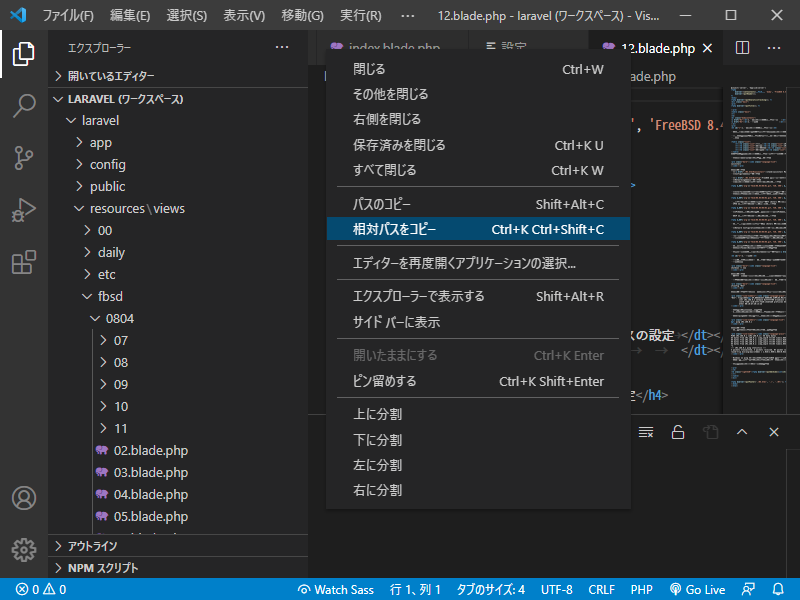The image size is (800, 600).
Task: Click Watch Sass in status bar
Action: click(335, 590)
